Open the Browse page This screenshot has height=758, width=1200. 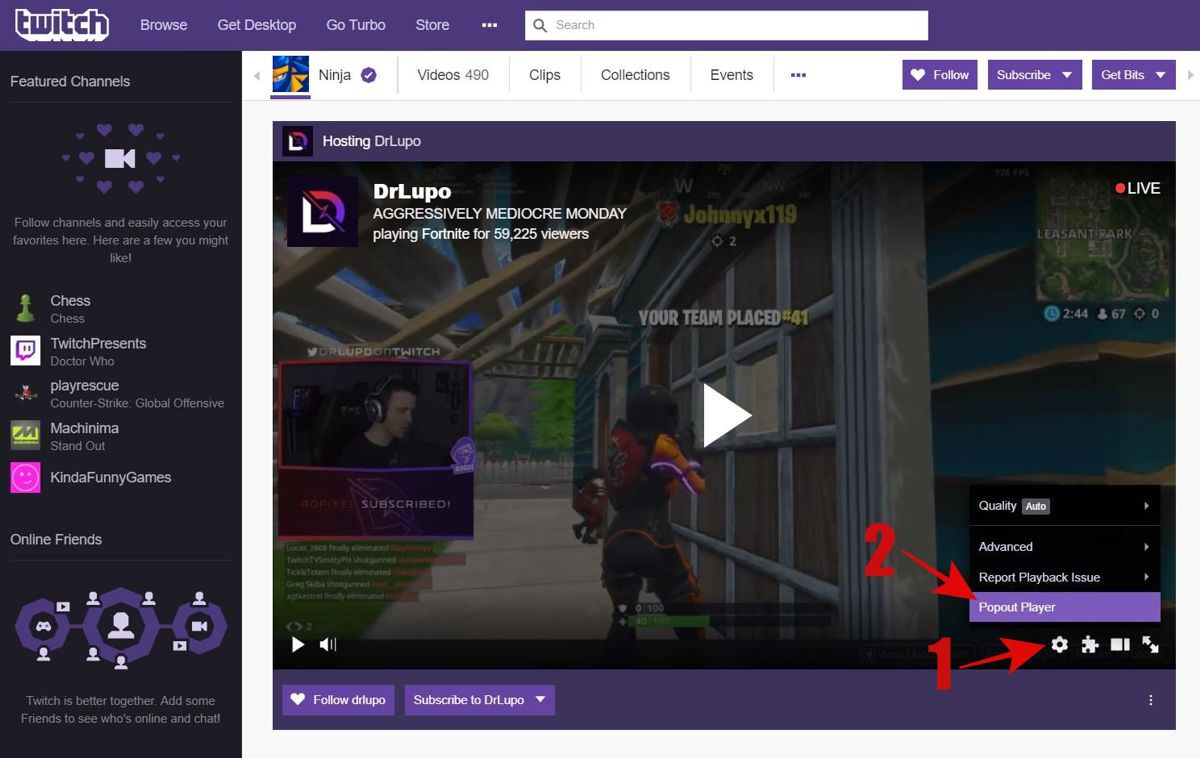[x=164, y=25]
